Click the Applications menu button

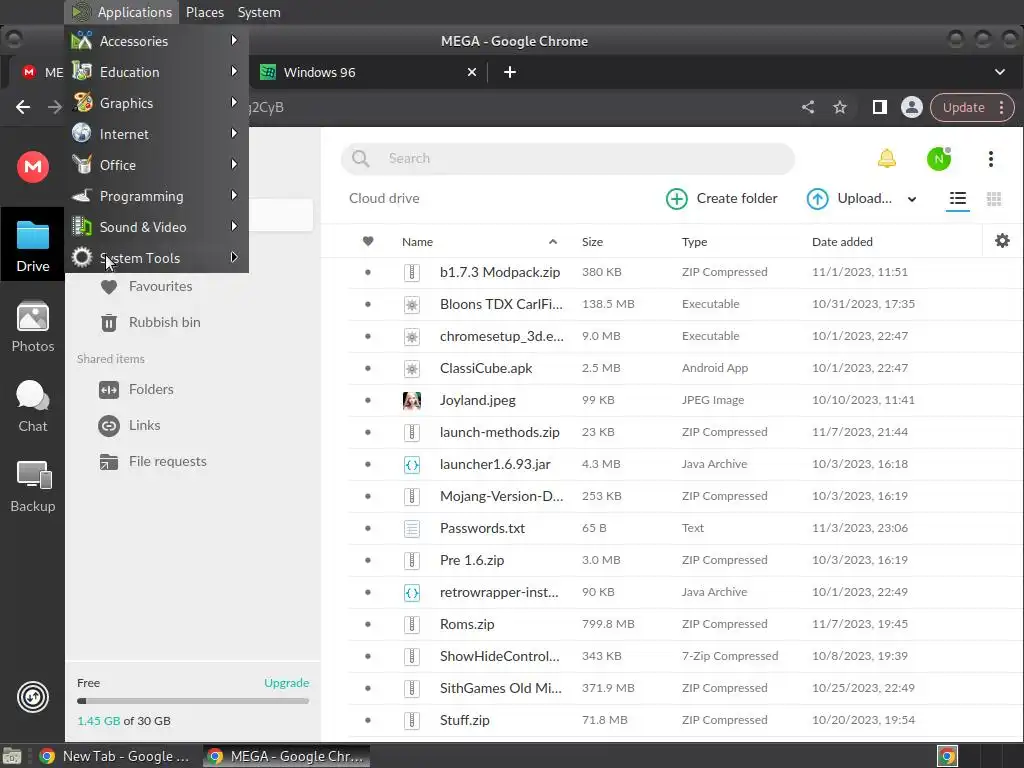coord(122,12)
